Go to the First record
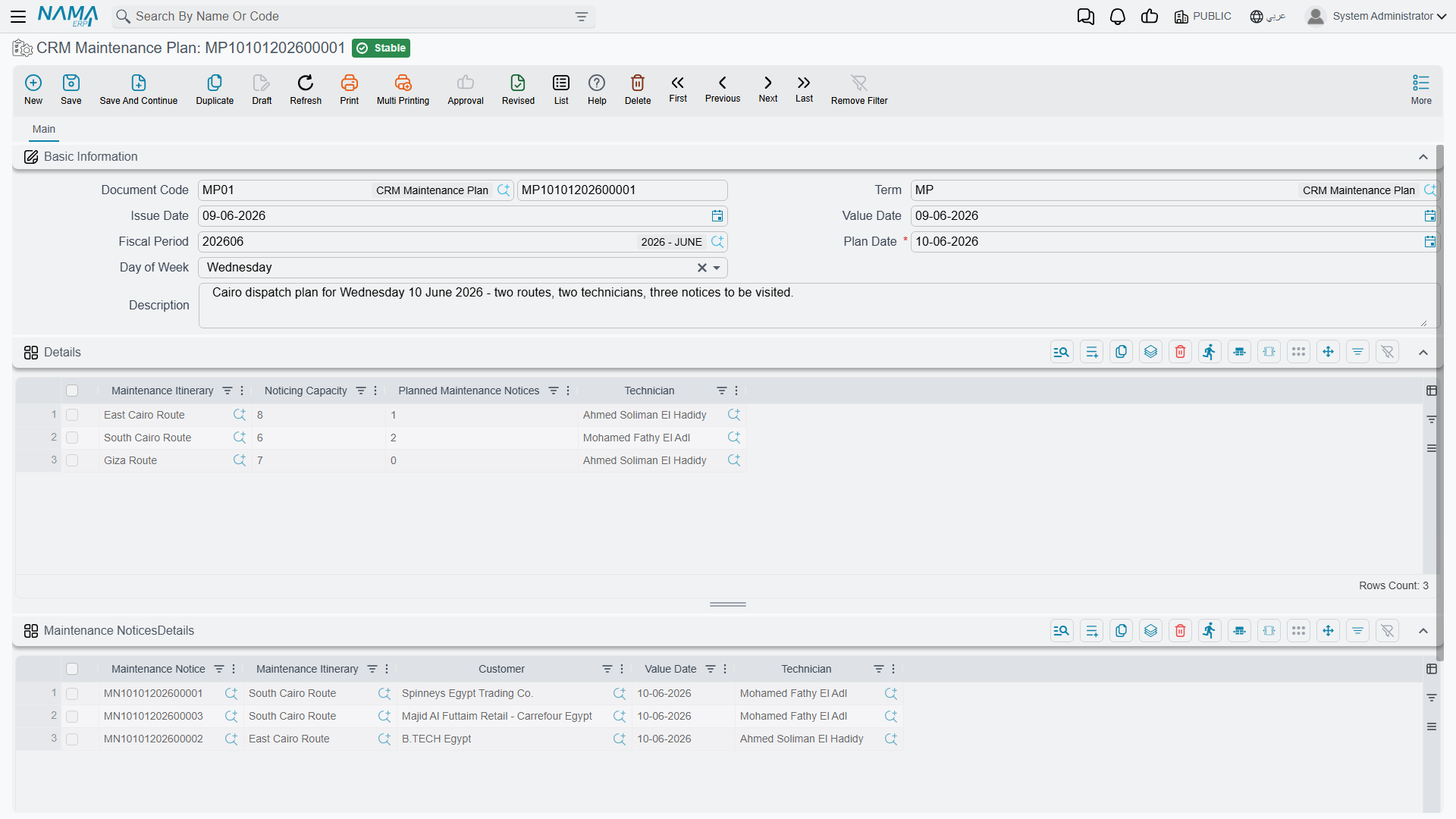Screen dimensions: 1456x819 [x=678, y=88]
